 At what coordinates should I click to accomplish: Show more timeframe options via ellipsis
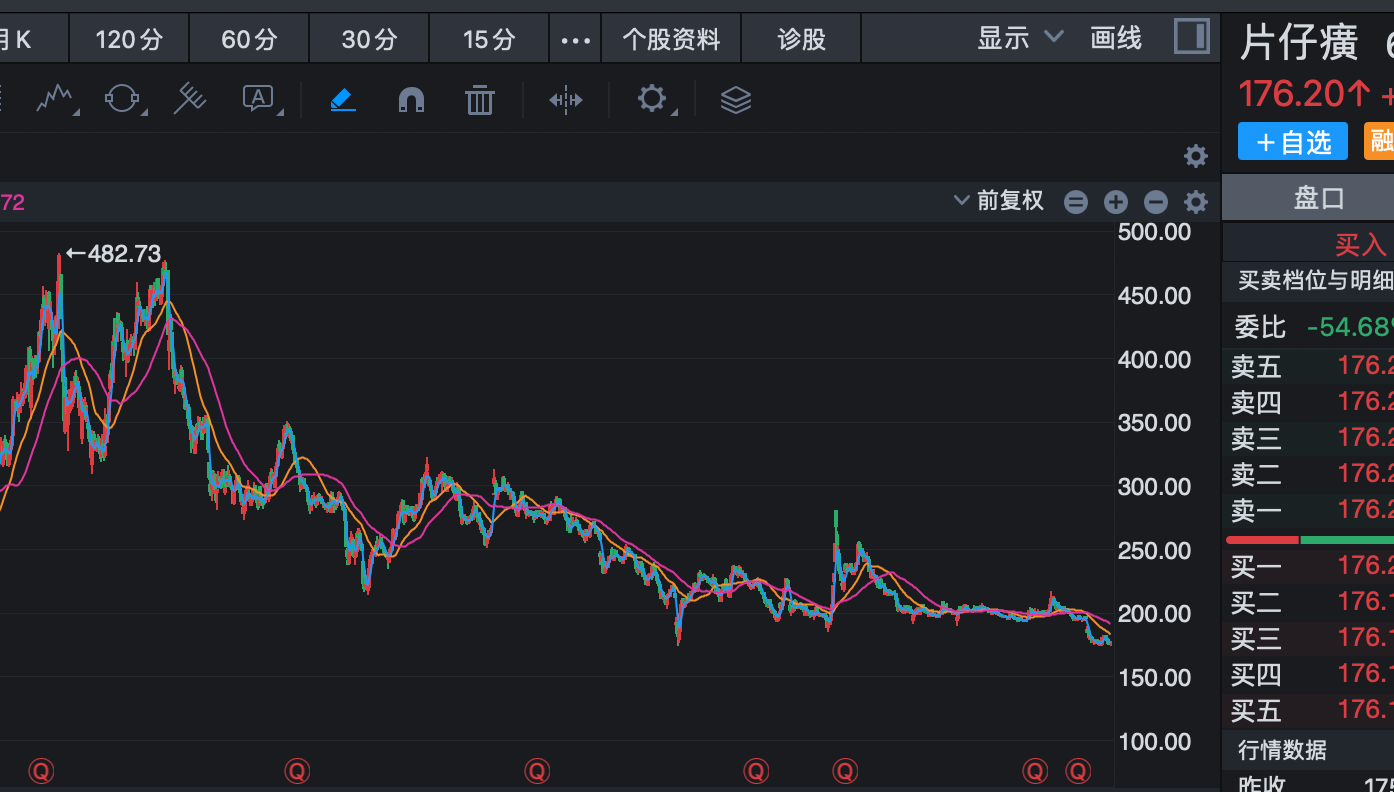click(x=576, y=40)
